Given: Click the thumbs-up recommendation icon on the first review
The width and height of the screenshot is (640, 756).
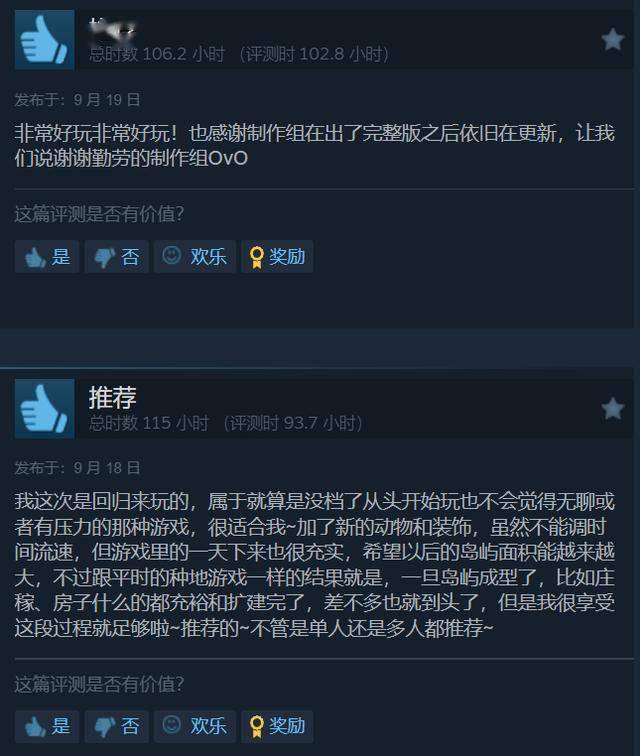Looking at the screenshot, I should 44,40.
